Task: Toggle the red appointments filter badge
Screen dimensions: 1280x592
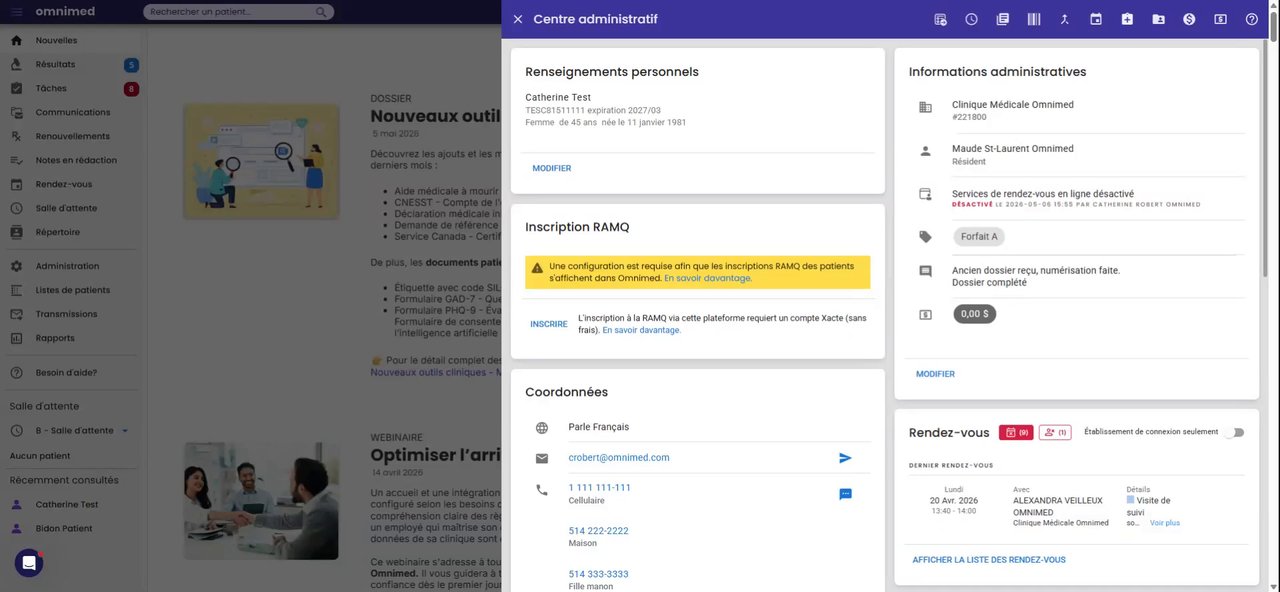Action: [1015, 432]
